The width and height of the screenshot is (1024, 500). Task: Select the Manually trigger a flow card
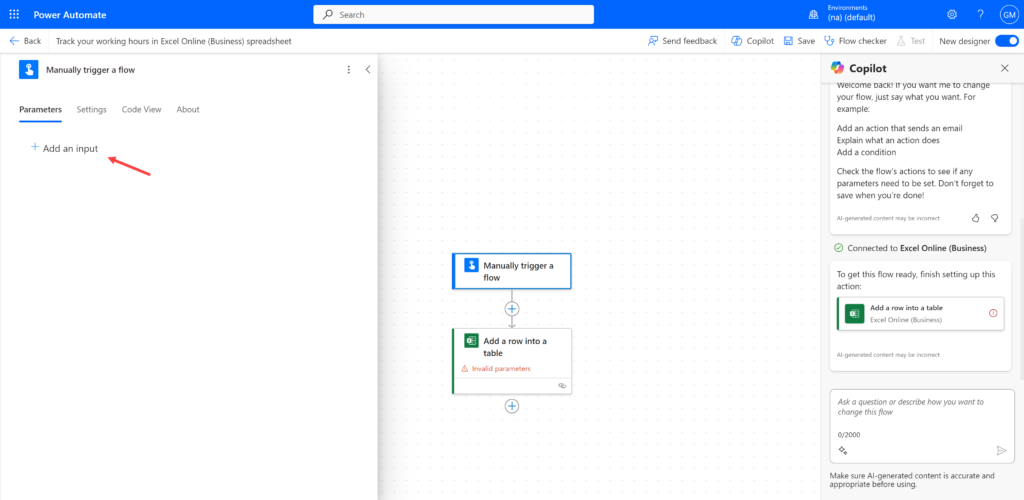pos(512,271)
